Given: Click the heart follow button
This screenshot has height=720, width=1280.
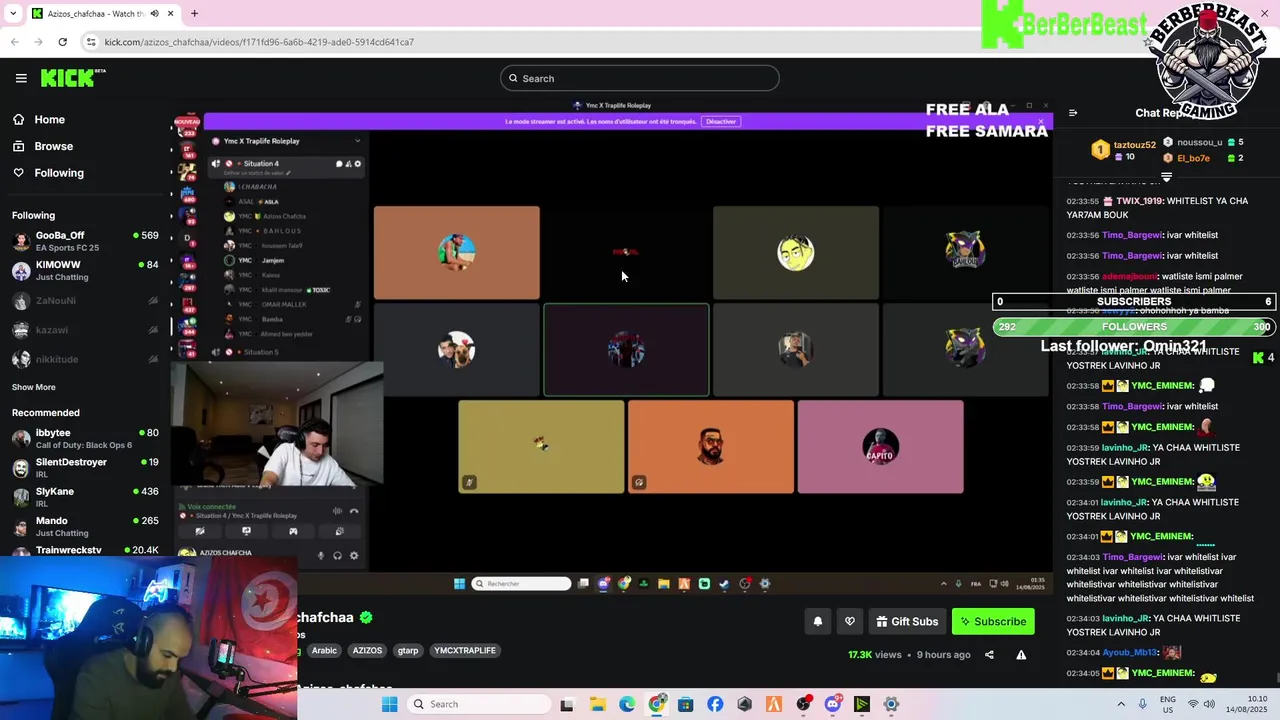Looking at the screenshot, I should coord(850,622).
